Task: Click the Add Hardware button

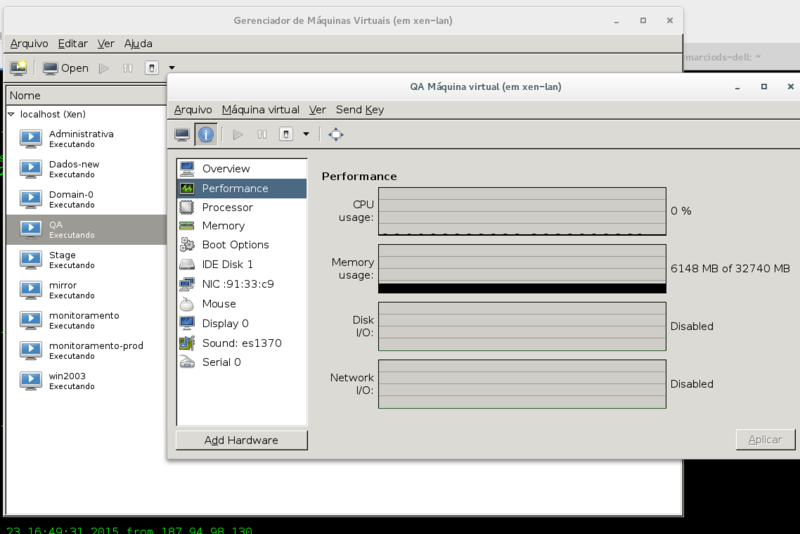Action: [242, 440]
